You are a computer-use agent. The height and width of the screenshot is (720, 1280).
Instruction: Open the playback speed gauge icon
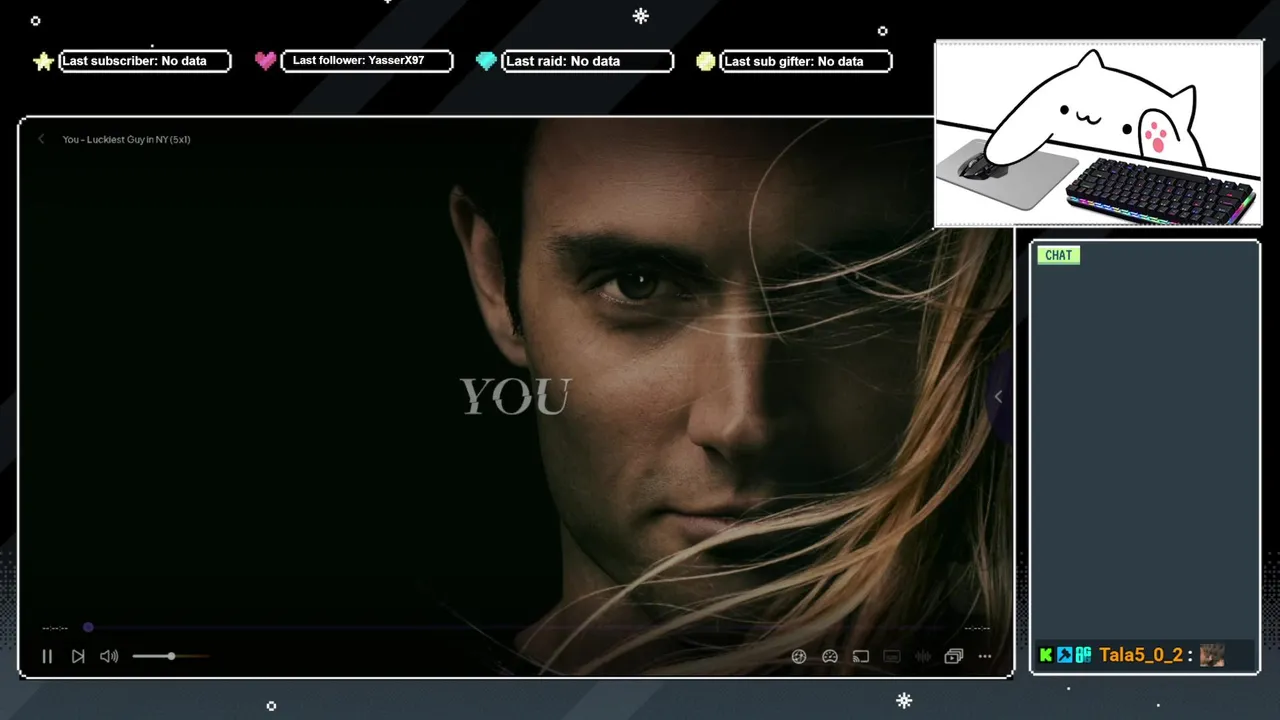pyautogui.click(x=830, y=657)
